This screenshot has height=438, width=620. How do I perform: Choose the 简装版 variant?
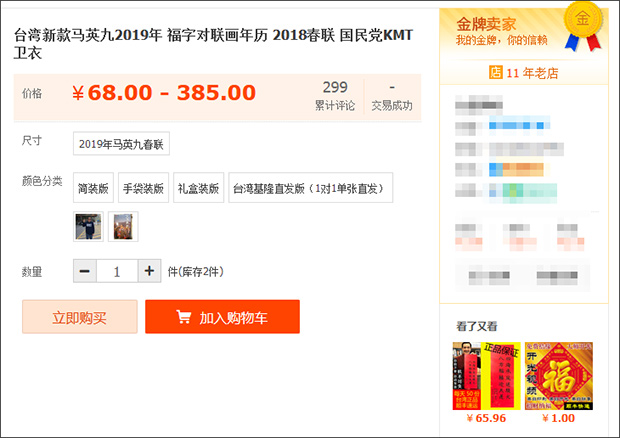[93, 188]
